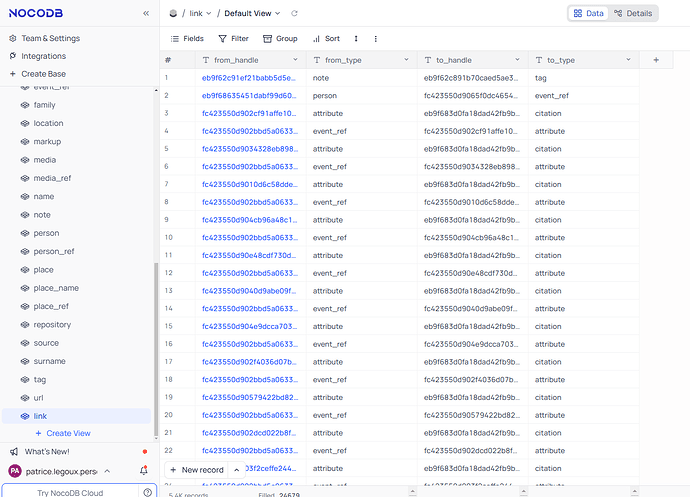This screenshot has height=497, width=690.
Task: Click Create Base
Action: coord(44,74)
